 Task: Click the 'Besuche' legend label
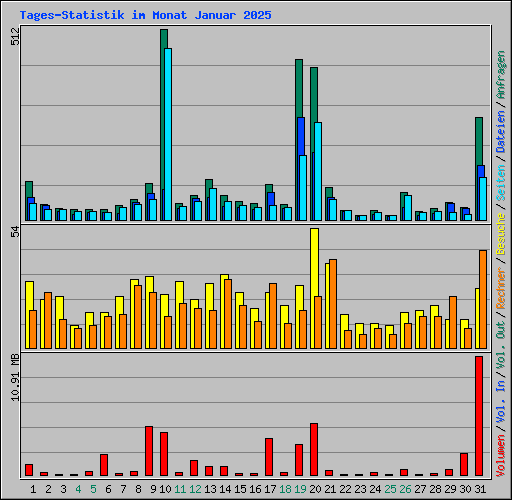[x=501, y=234]
